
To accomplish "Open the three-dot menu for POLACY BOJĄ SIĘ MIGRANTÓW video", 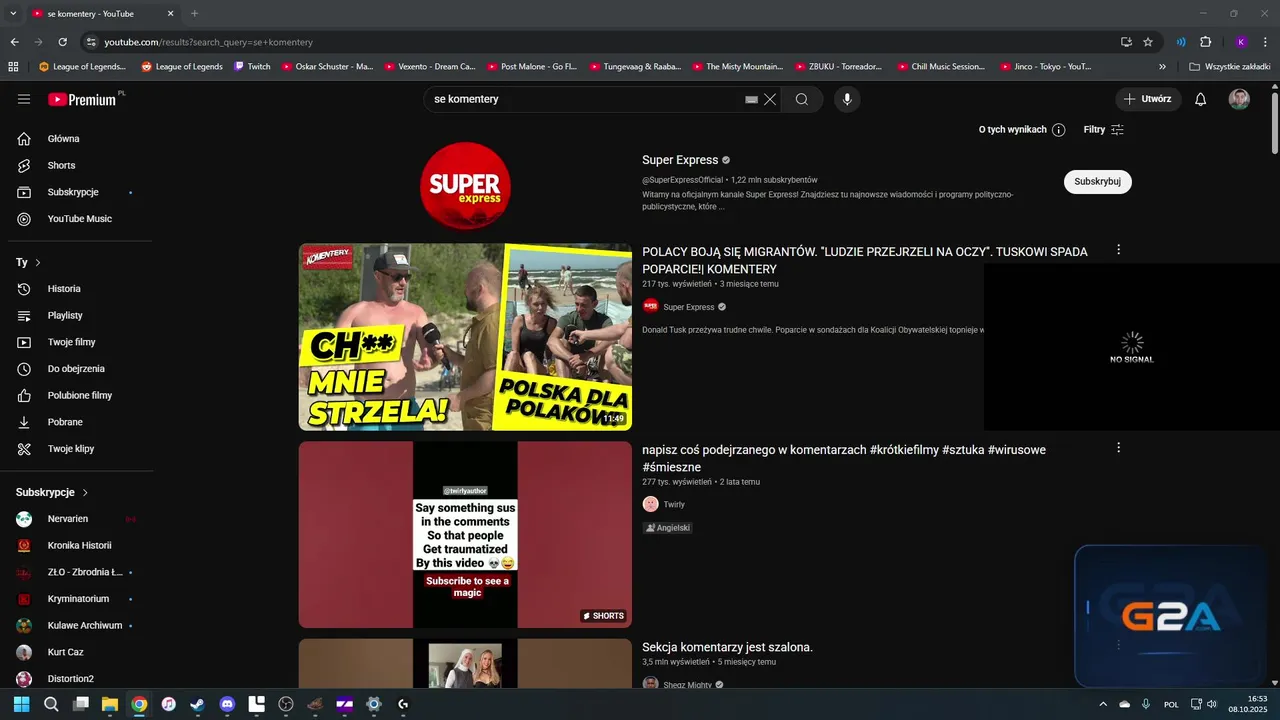I will (x=1119, y=250).
